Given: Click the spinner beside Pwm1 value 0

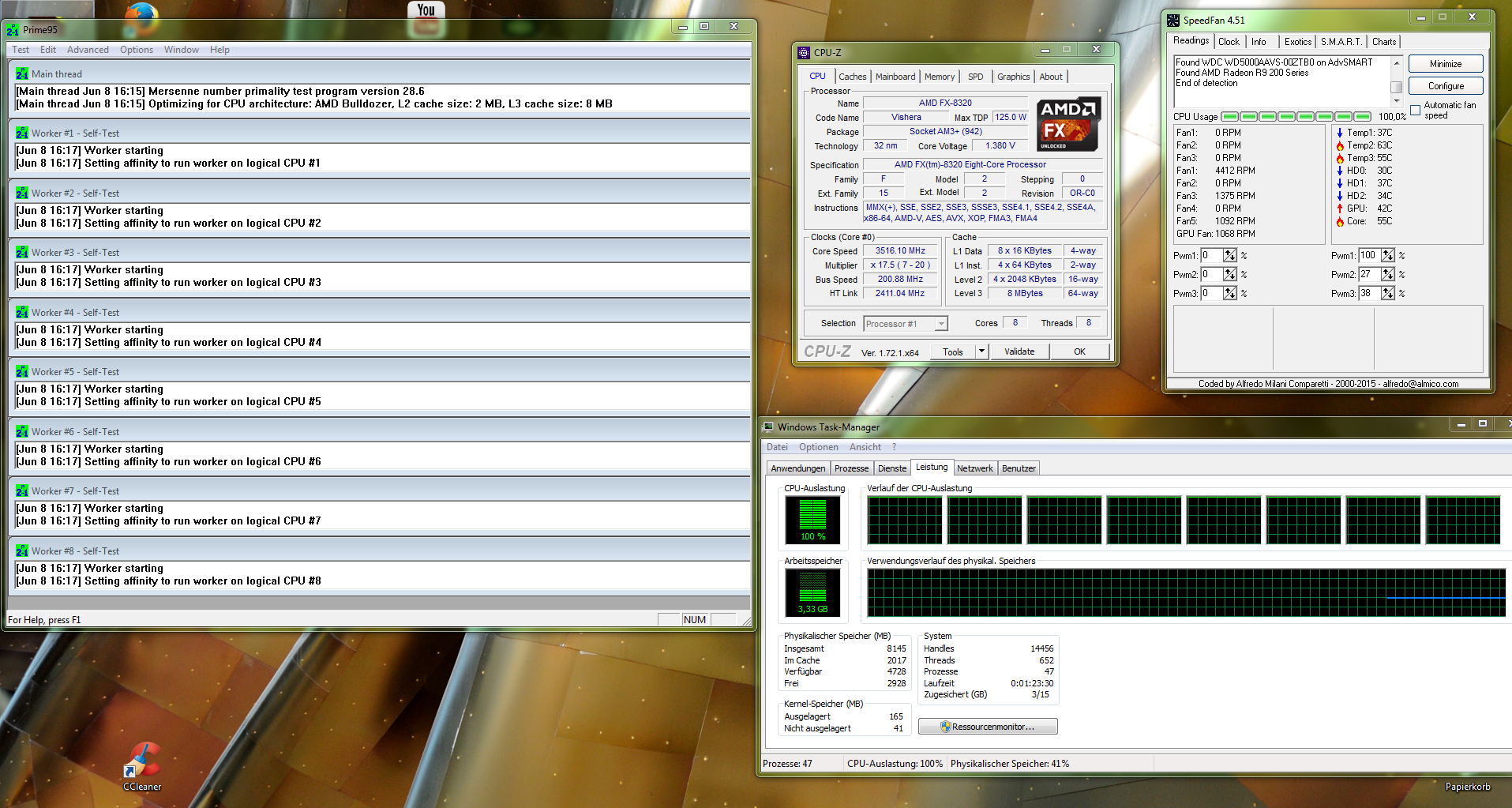Looking at the screenshot, I should point(1230,256).
